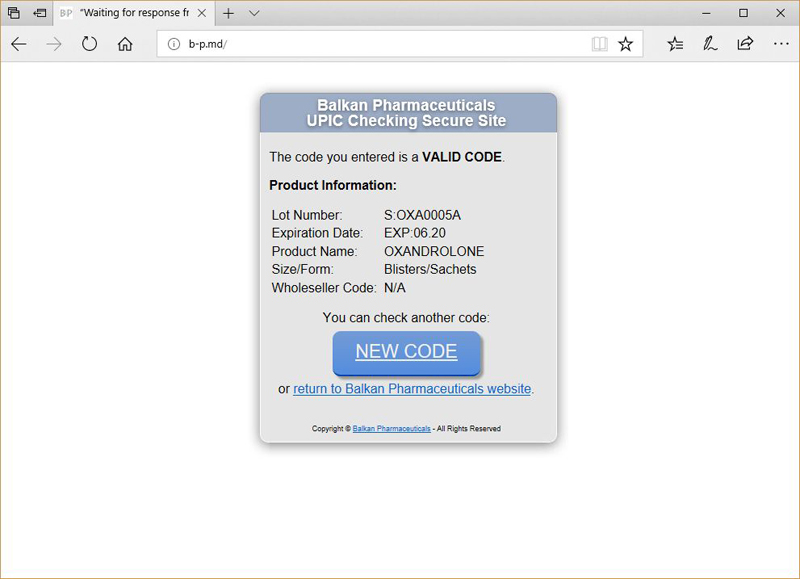
Task: Set these tabs aside
Action: click(x=40, y=13)
